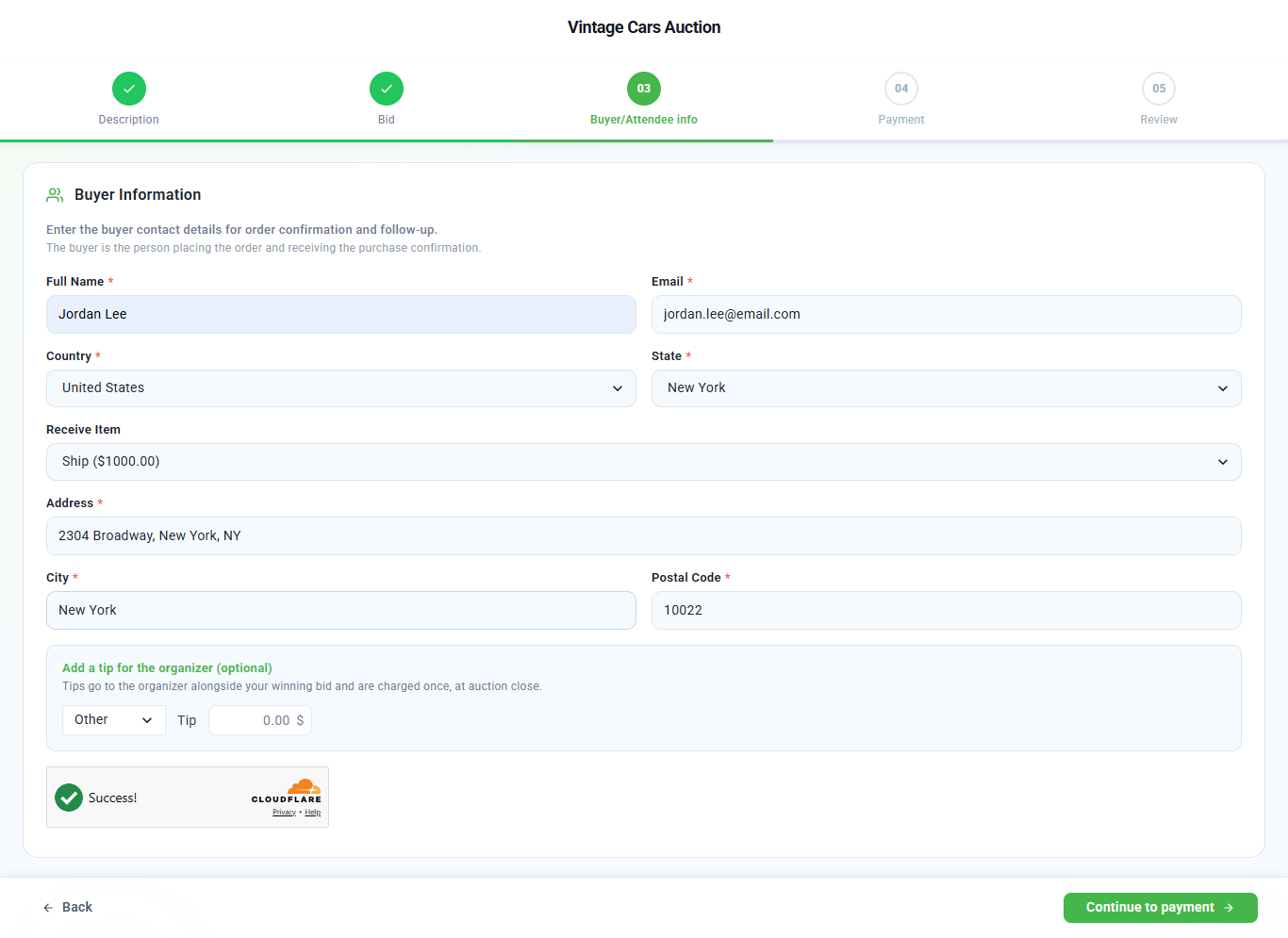The height and width of the screenshot is (938, 1288).
Task: Click the Bid step label
Action: click(387, 120)
